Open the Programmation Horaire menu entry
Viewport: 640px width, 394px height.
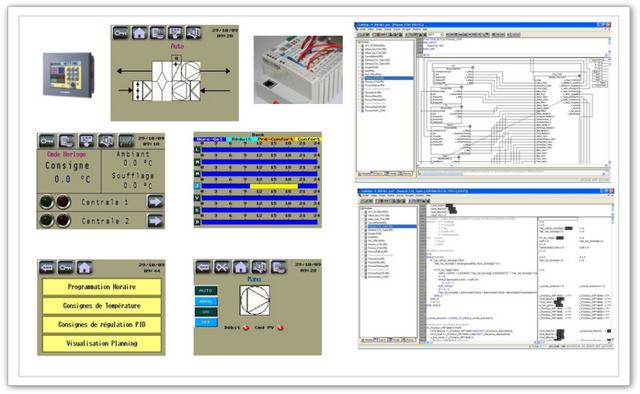[x=102, y=287]
